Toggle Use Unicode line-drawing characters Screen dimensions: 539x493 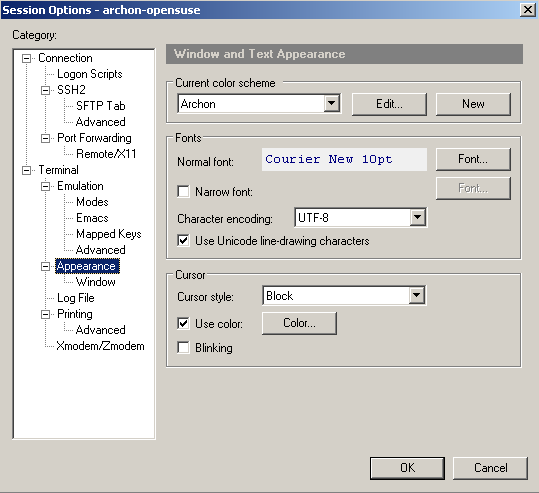[183, 240]
